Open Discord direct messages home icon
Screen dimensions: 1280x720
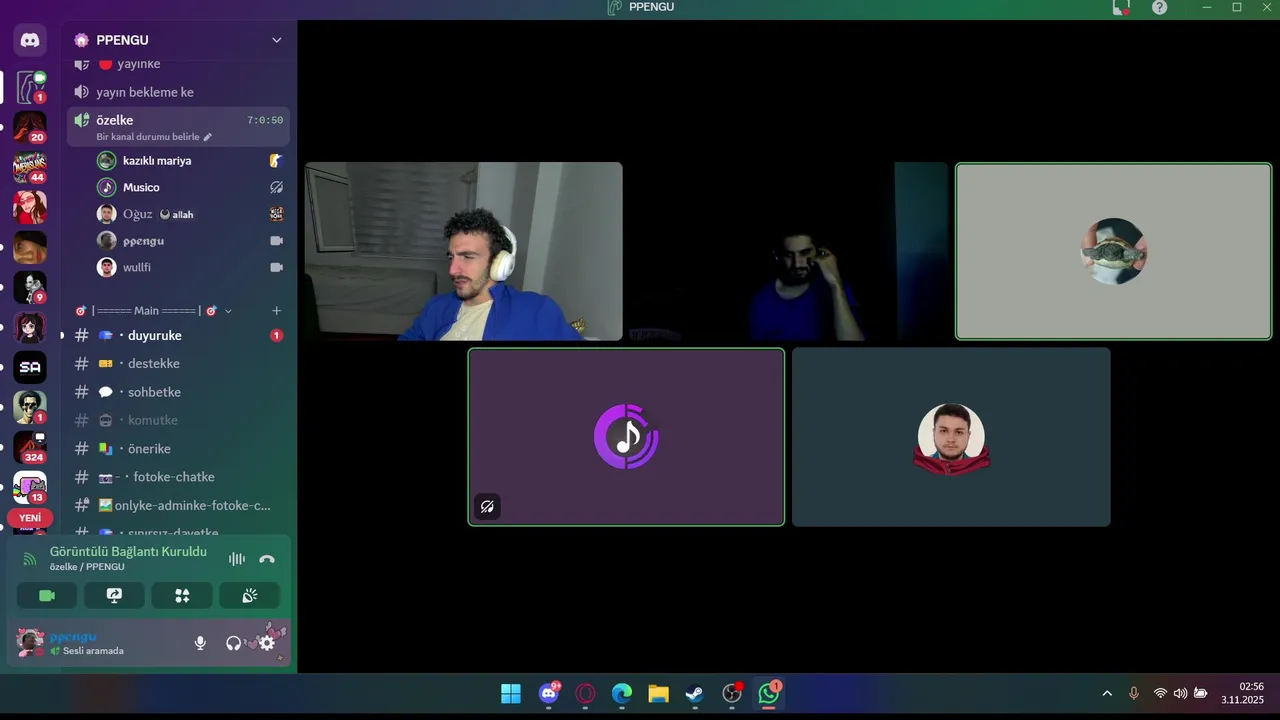click(x=30, y=40)
